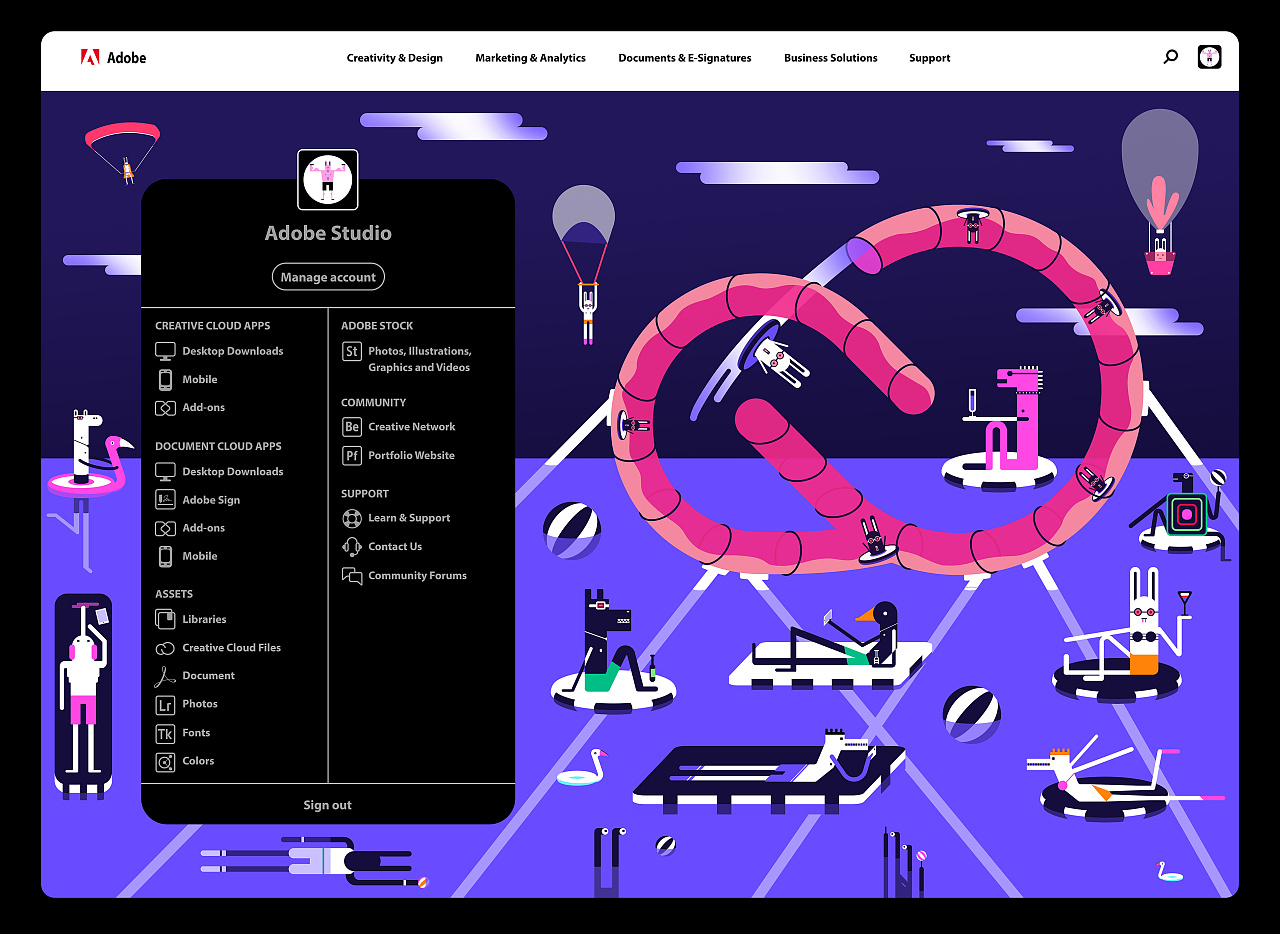The image size is (1280, 934).
Task: Open the search magnifier icon
Action: point(1170,57)
